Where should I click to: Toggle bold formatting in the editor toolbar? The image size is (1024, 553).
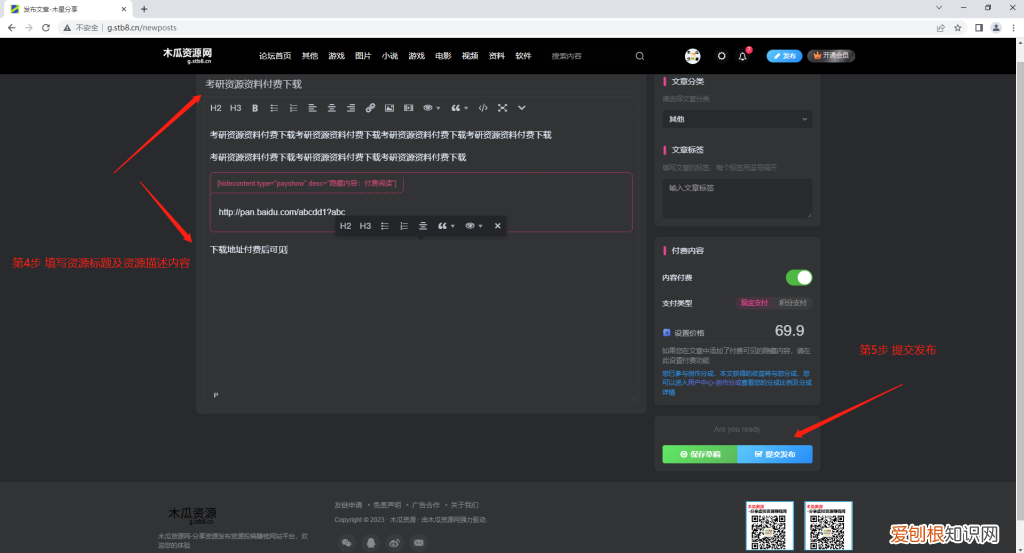click(x=255, y=108)
